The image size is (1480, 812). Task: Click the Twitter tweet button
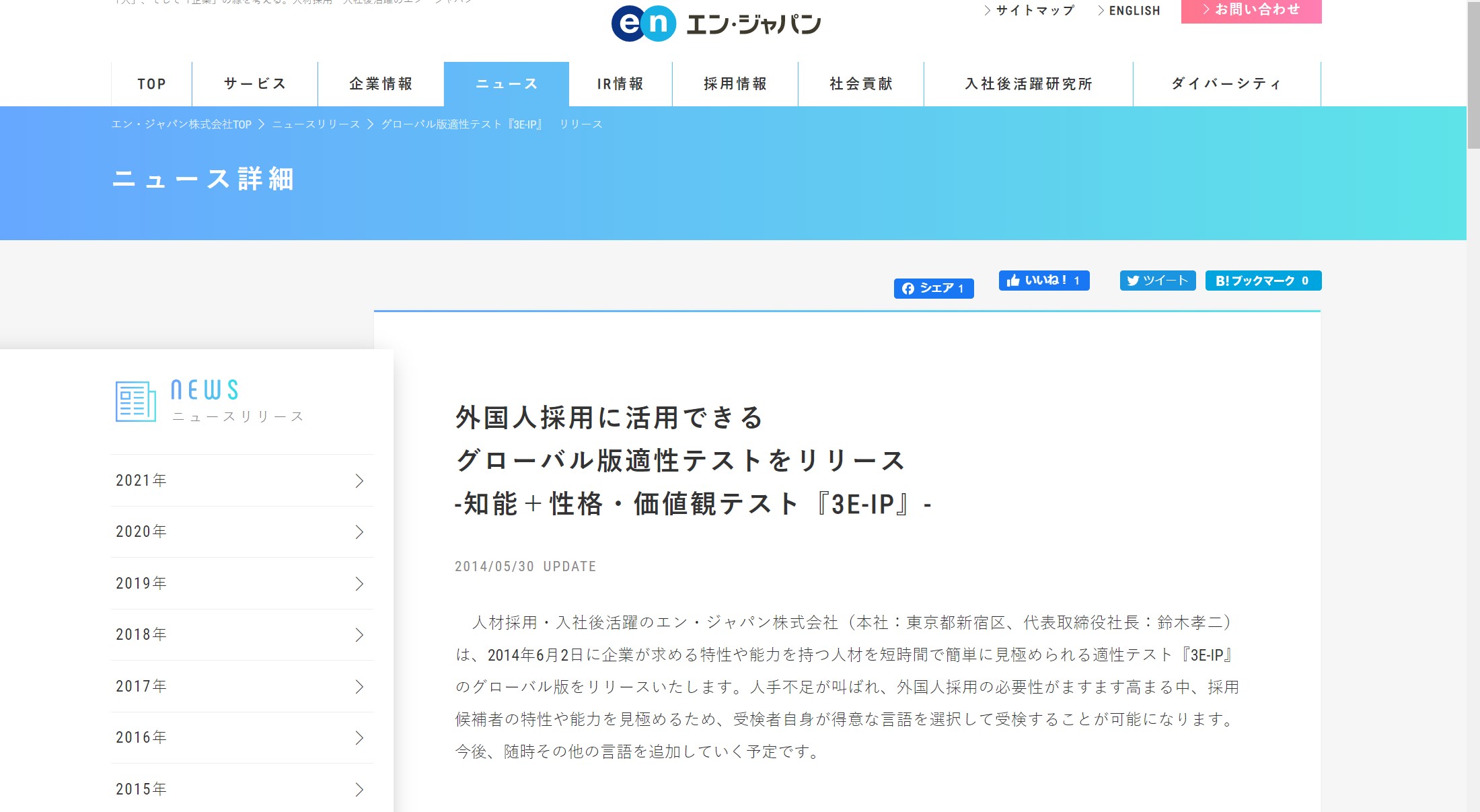1157,281
